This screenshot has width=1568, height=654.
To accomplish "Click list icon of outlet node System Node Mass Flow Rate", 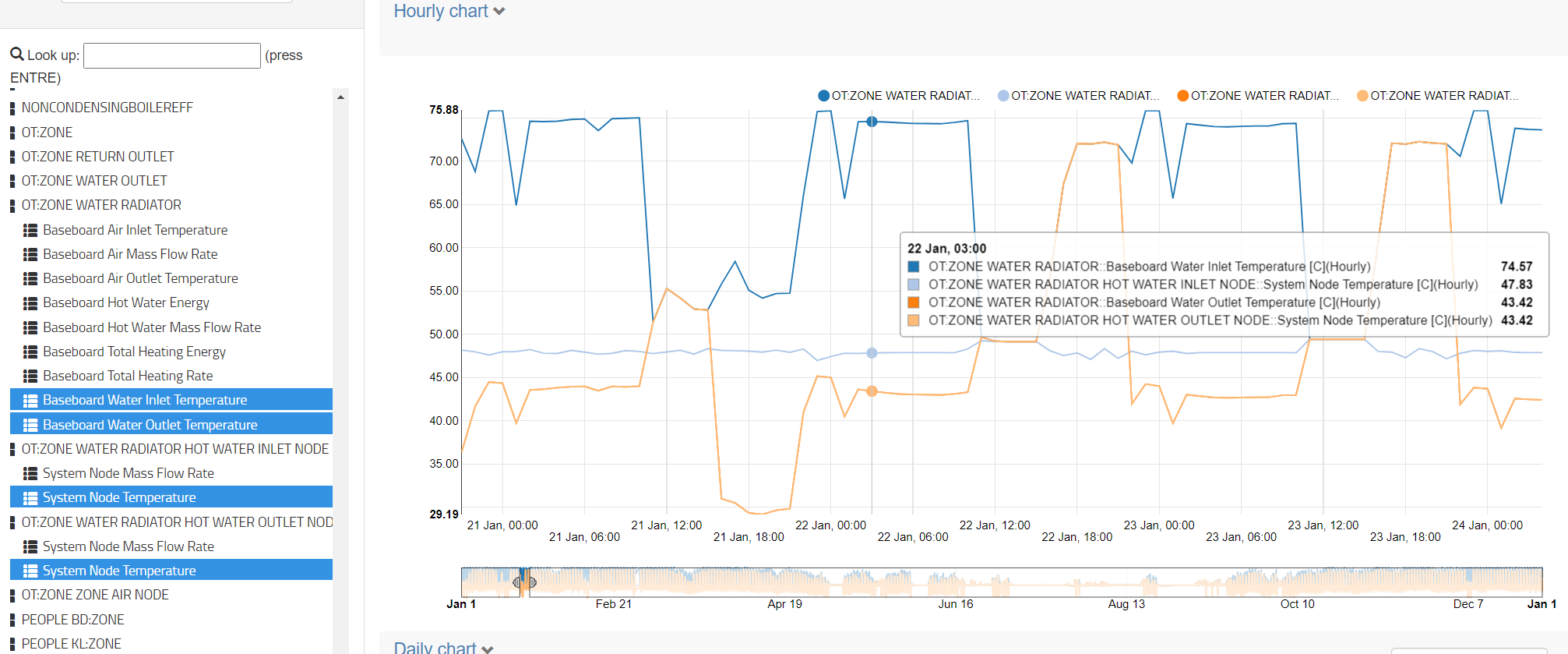I will click(30, 546).
